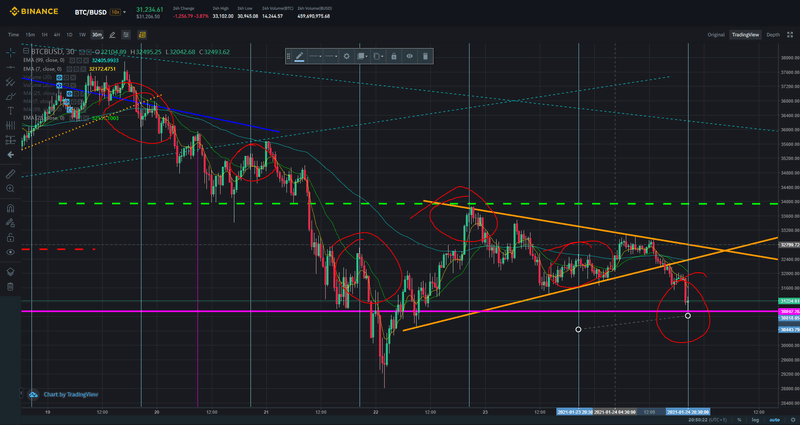Toggle percent scale button
The width and height of the screenshot is (800, 425).
point(739,420)
